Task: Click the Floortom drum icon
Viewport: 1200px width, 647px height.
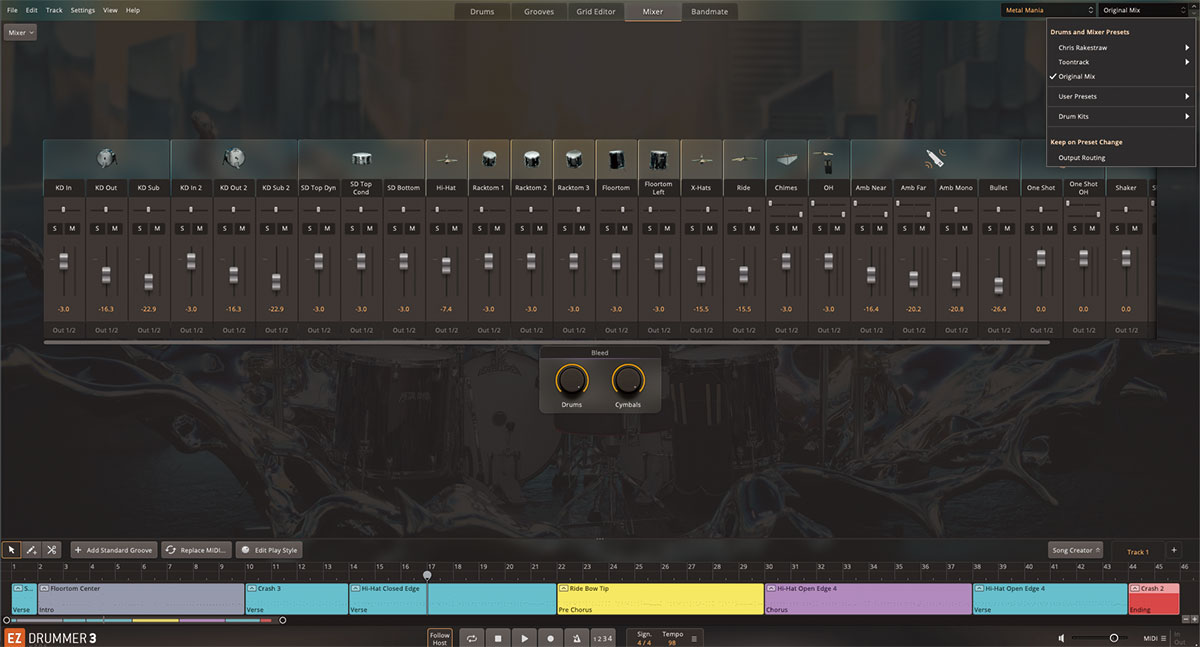Action: coord(616,159)
